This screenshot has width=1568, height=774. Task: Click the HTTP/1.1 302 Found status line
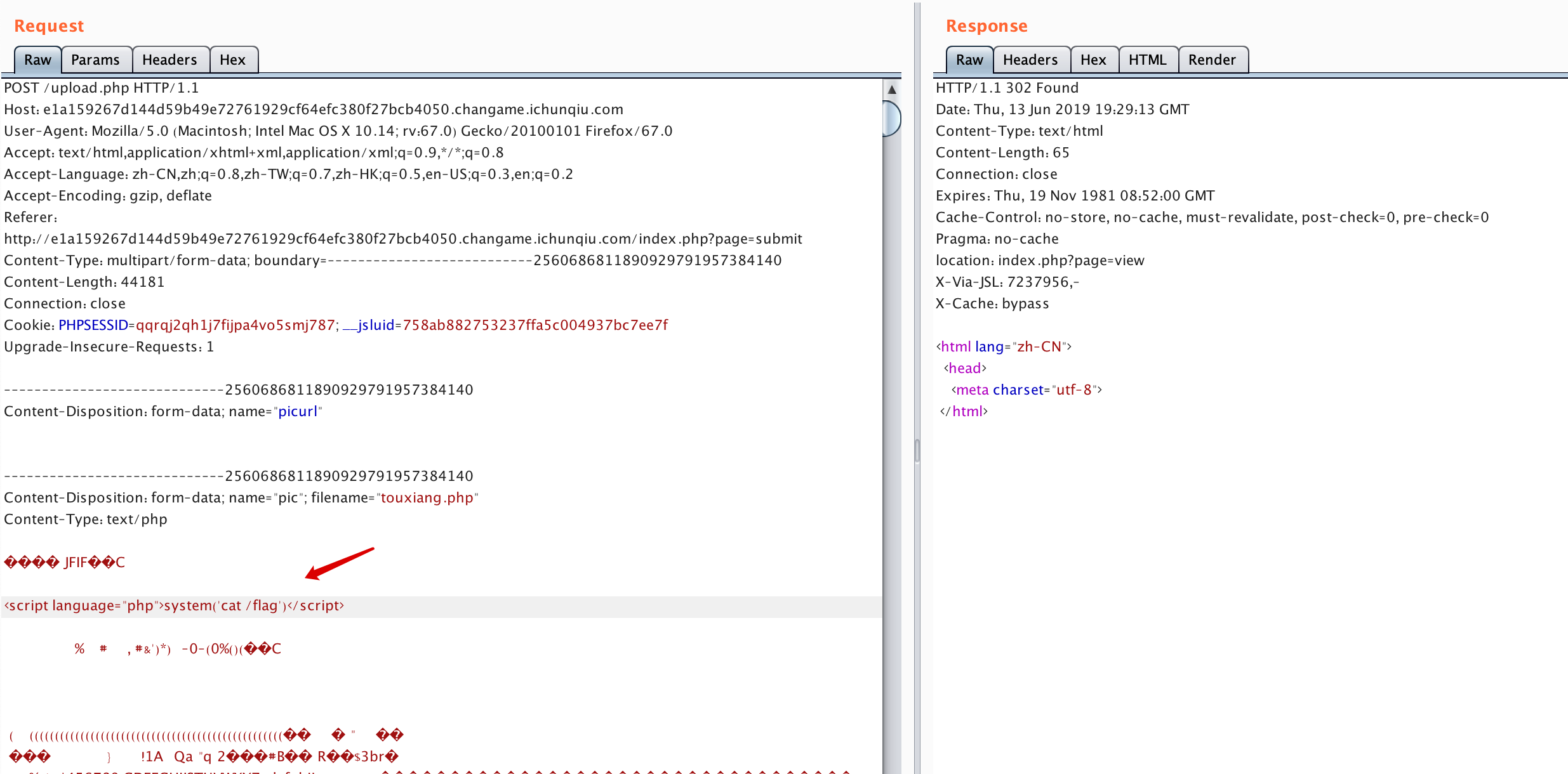click(x=1007, y=88)
